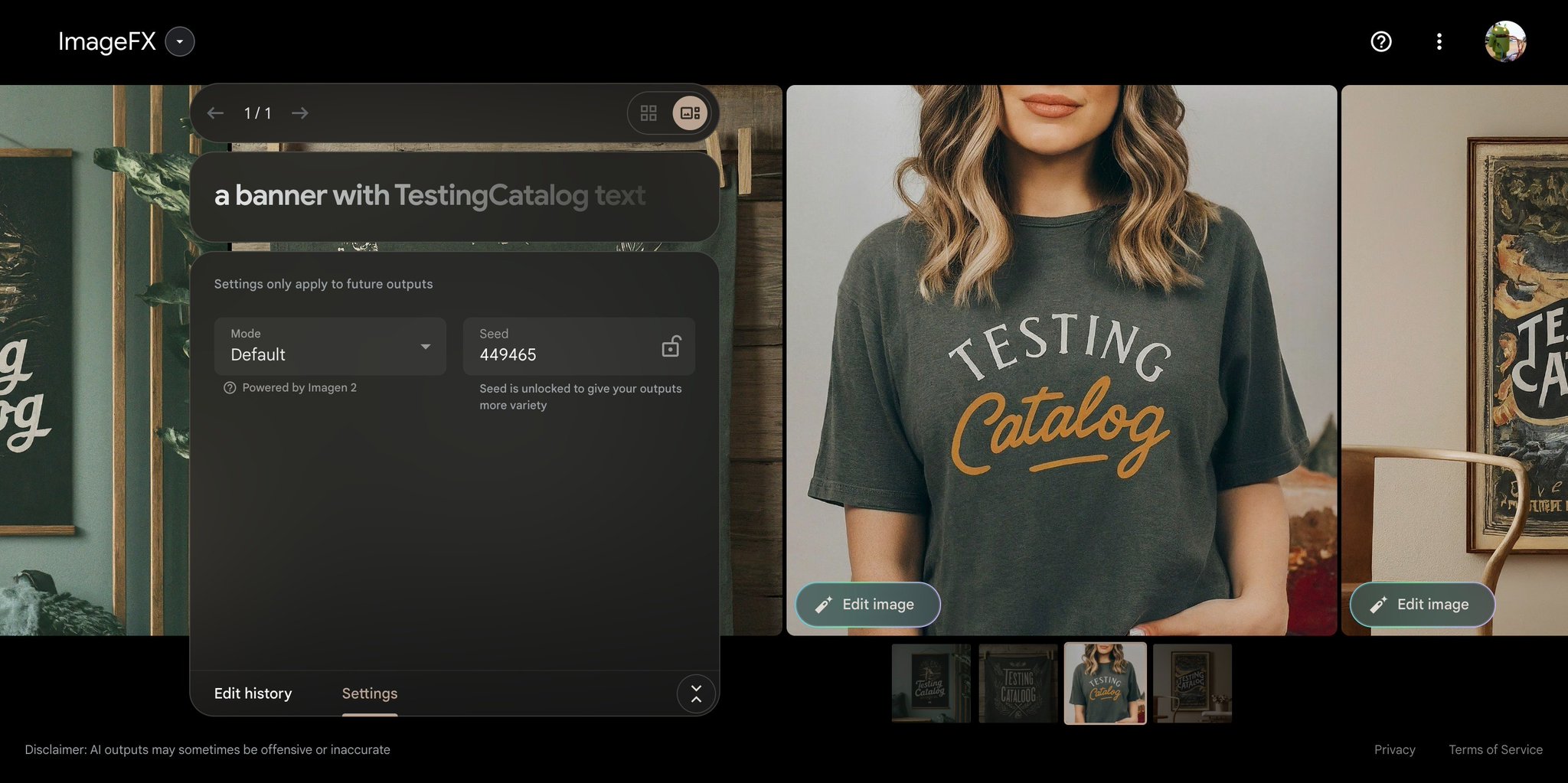Open the Privacy link
1568x783 pixels.
pyautogui.click(x=1395, y=750)
